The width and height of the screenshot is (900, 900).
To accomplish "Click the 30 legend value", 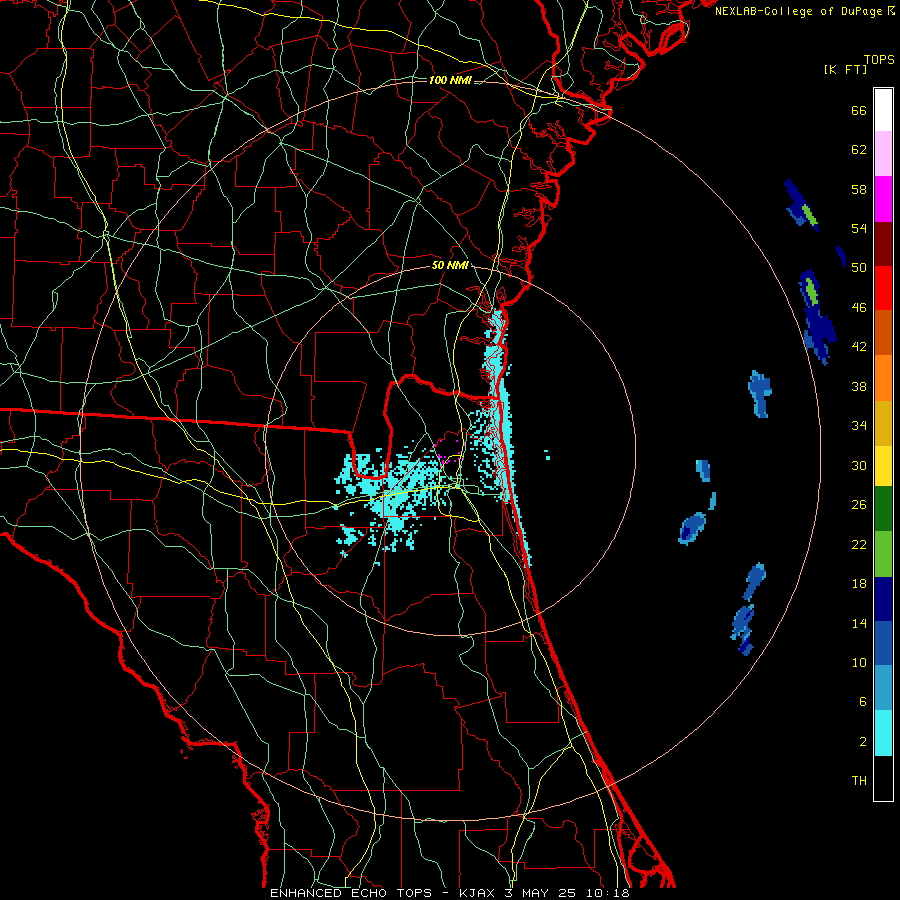I will coord(859,466).
